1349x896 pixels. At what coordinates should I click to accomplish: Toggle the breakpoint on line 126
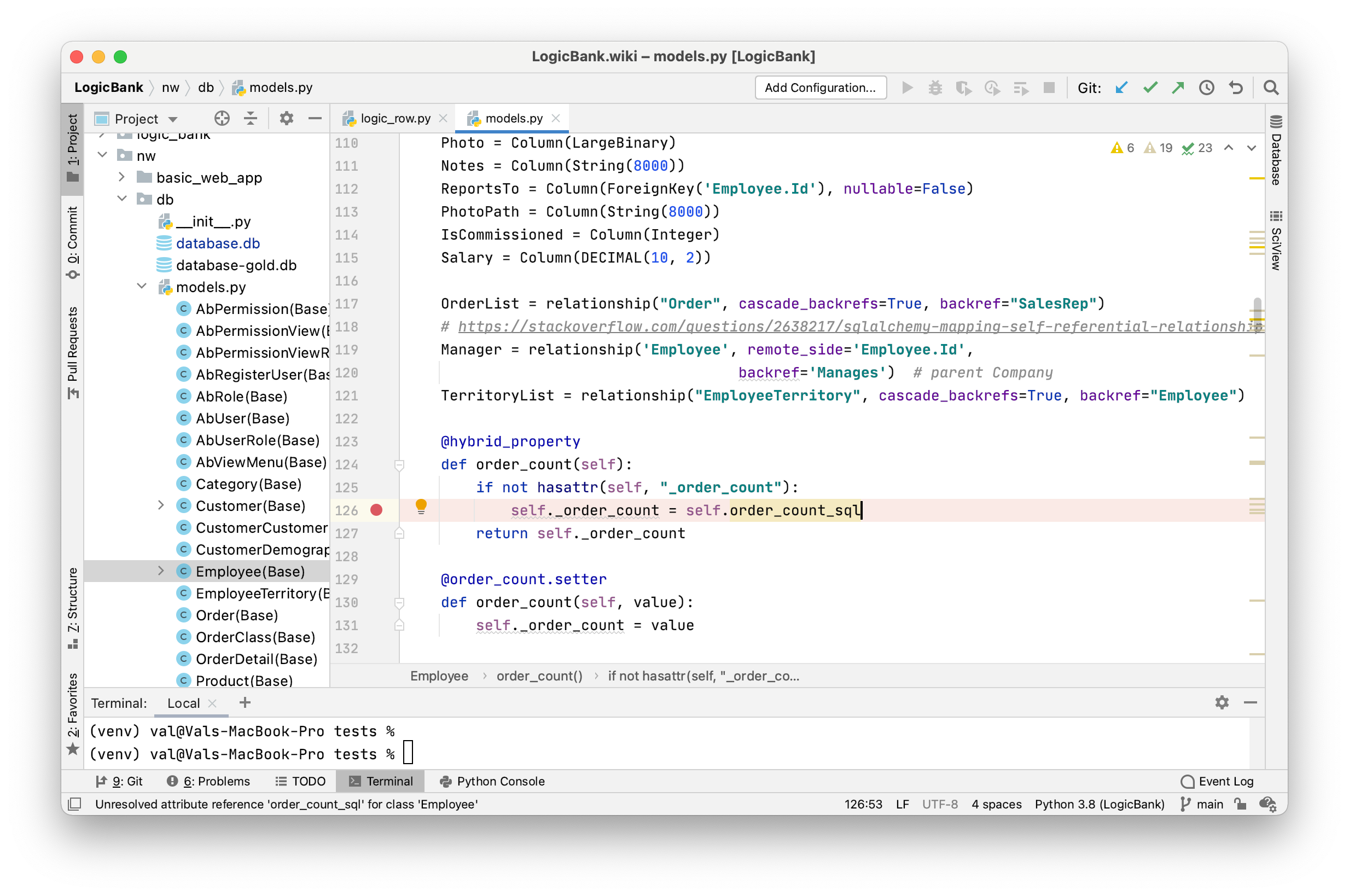376,510
